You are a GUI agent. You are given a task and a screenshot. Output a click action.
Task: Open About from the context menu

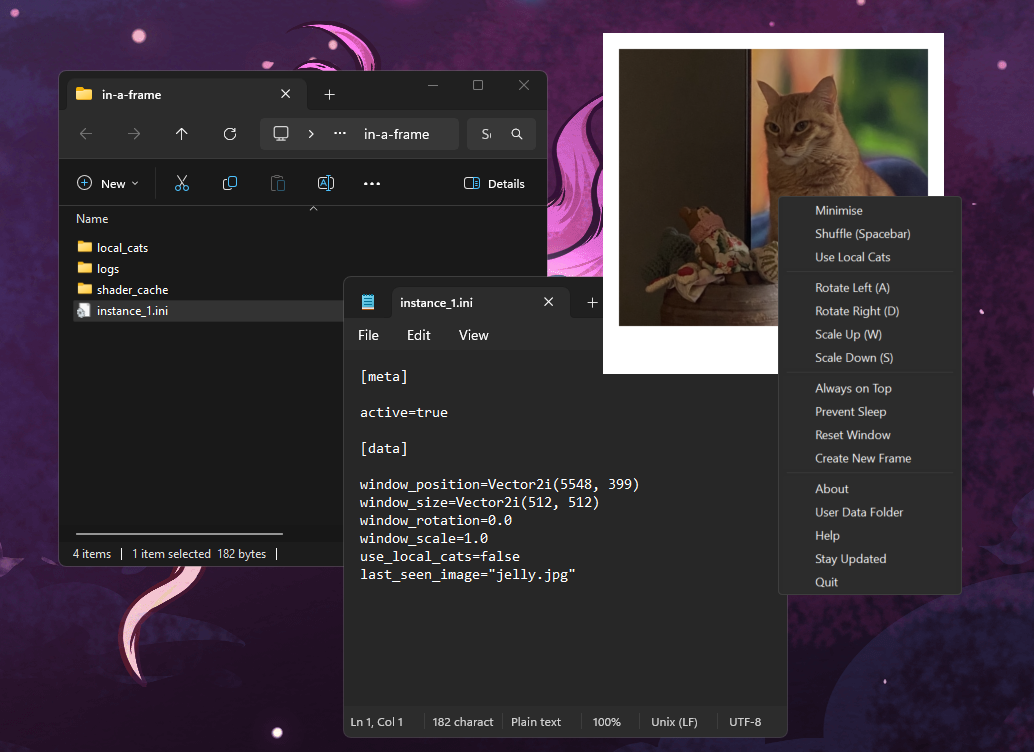[x=832, y=489]
